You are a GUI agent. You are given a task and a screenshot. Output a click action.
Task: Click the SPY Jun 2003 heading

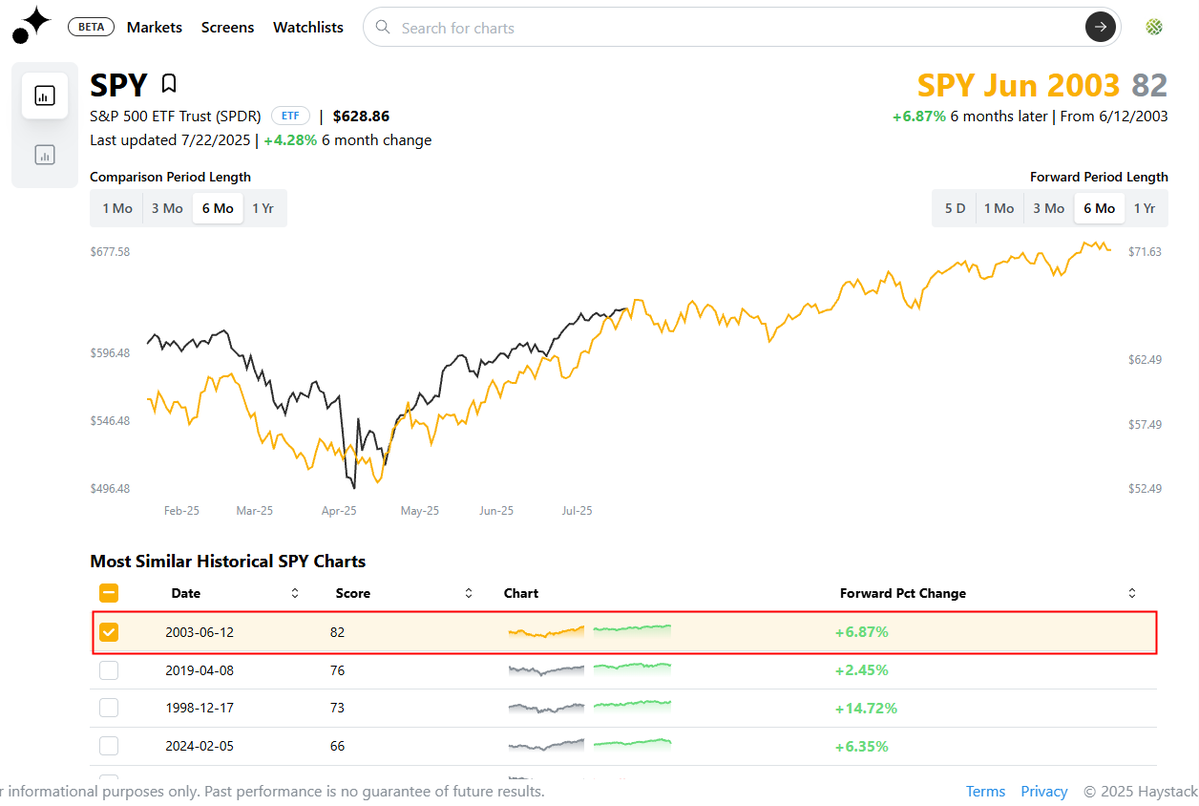[1018, 85]
